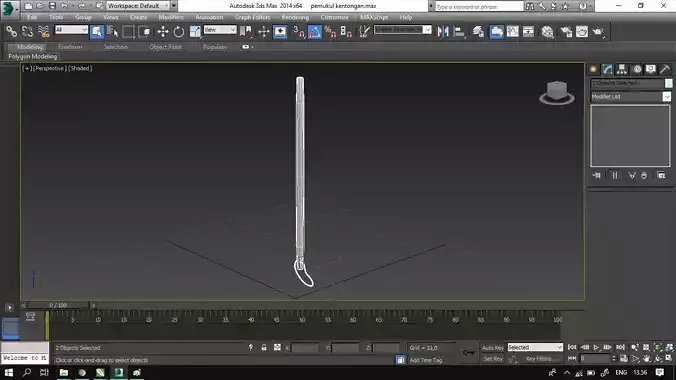Screen dimensions: 676x380
Task: Switch to Object Paint ribbon tab
Action: click(166, 47)
